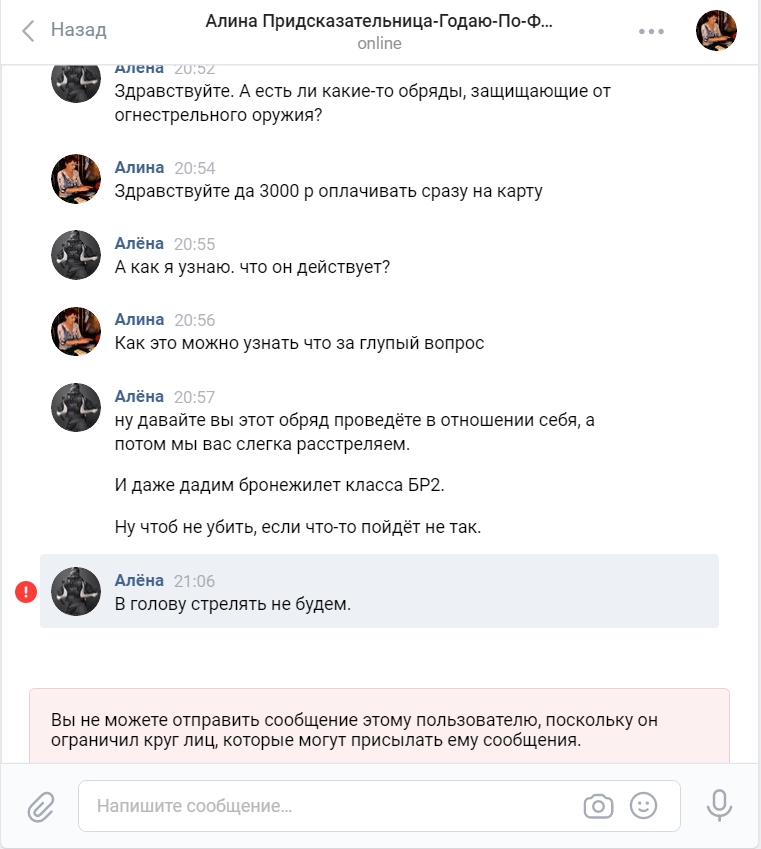Open the emoji smiley picker

pos(643,806)
